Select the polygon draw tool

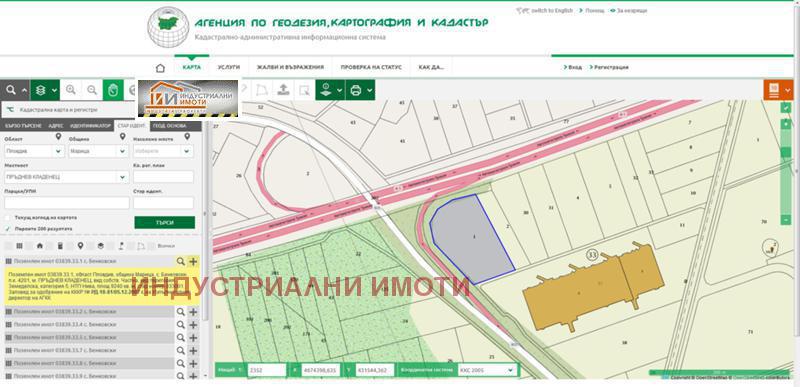(262, 90)
